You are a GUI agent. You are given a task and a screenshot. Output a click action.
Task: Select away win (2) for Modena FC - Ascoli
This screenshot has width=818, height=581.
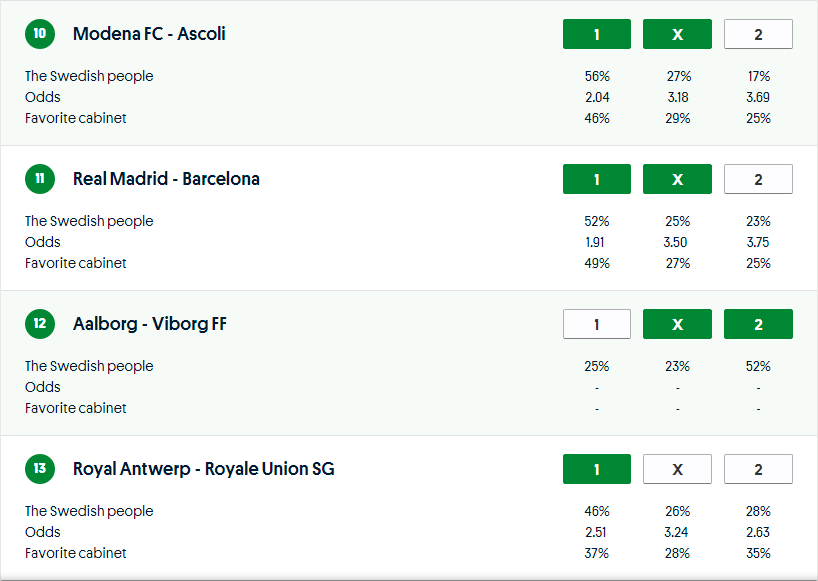758,34
